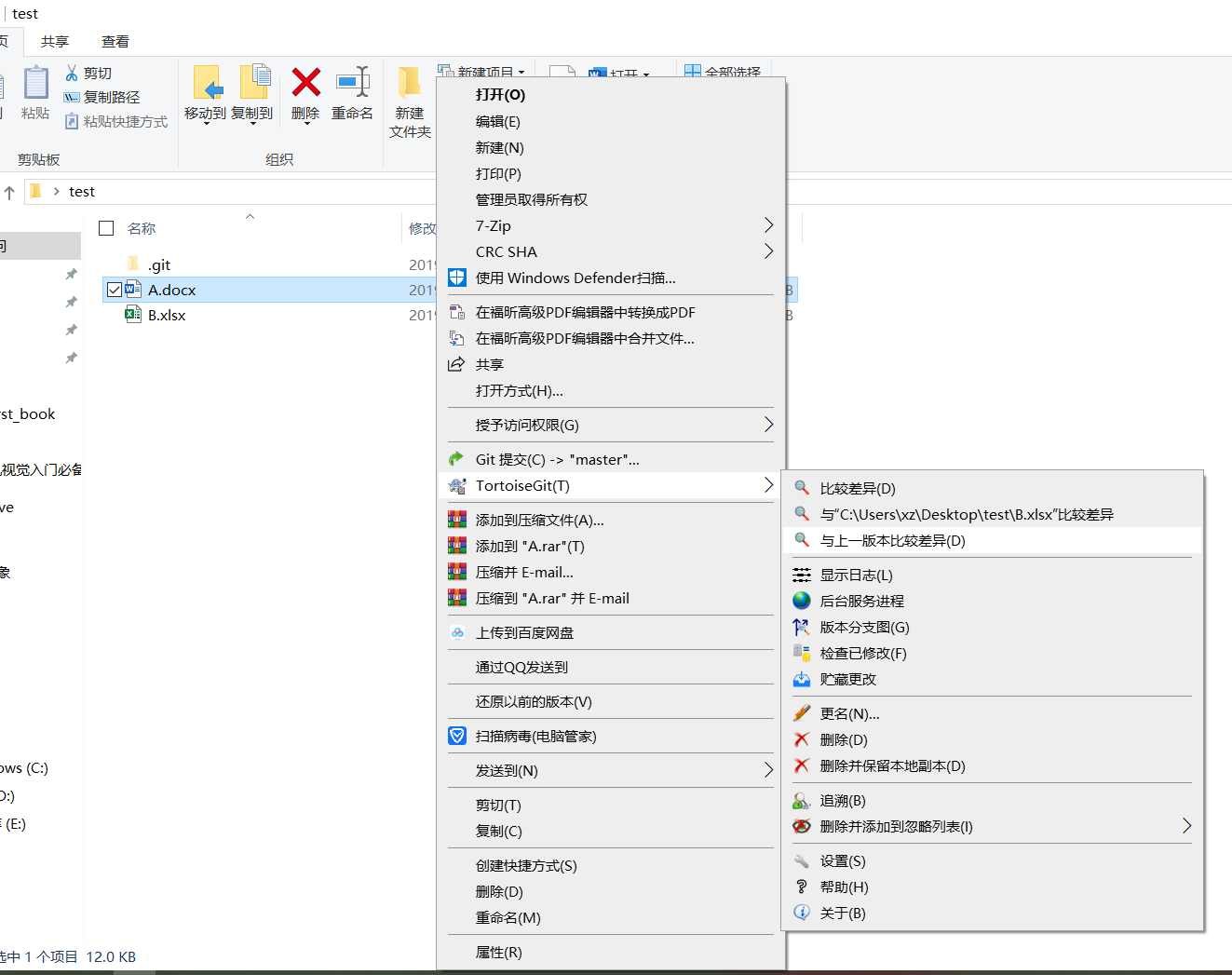Expand the 7-Zip submenu arrow

(x=768, y=225)
